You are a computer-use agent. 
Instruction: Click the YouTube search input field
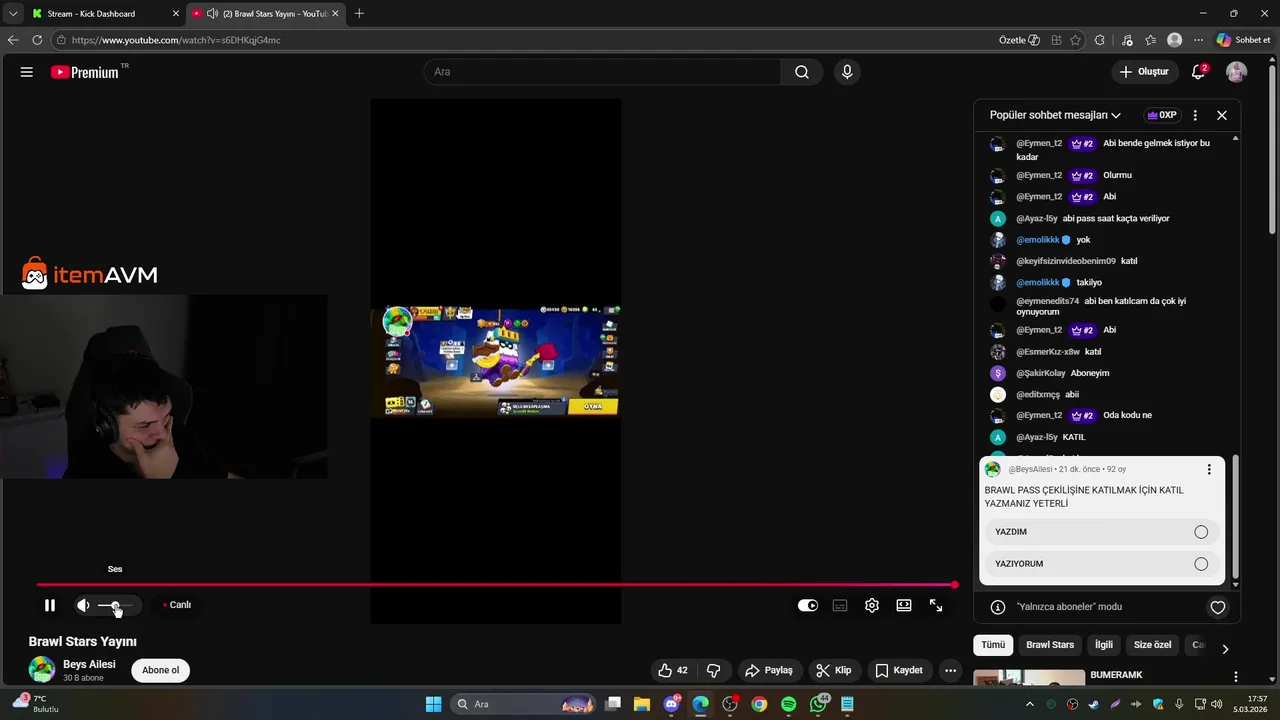[x=603, y=72]
